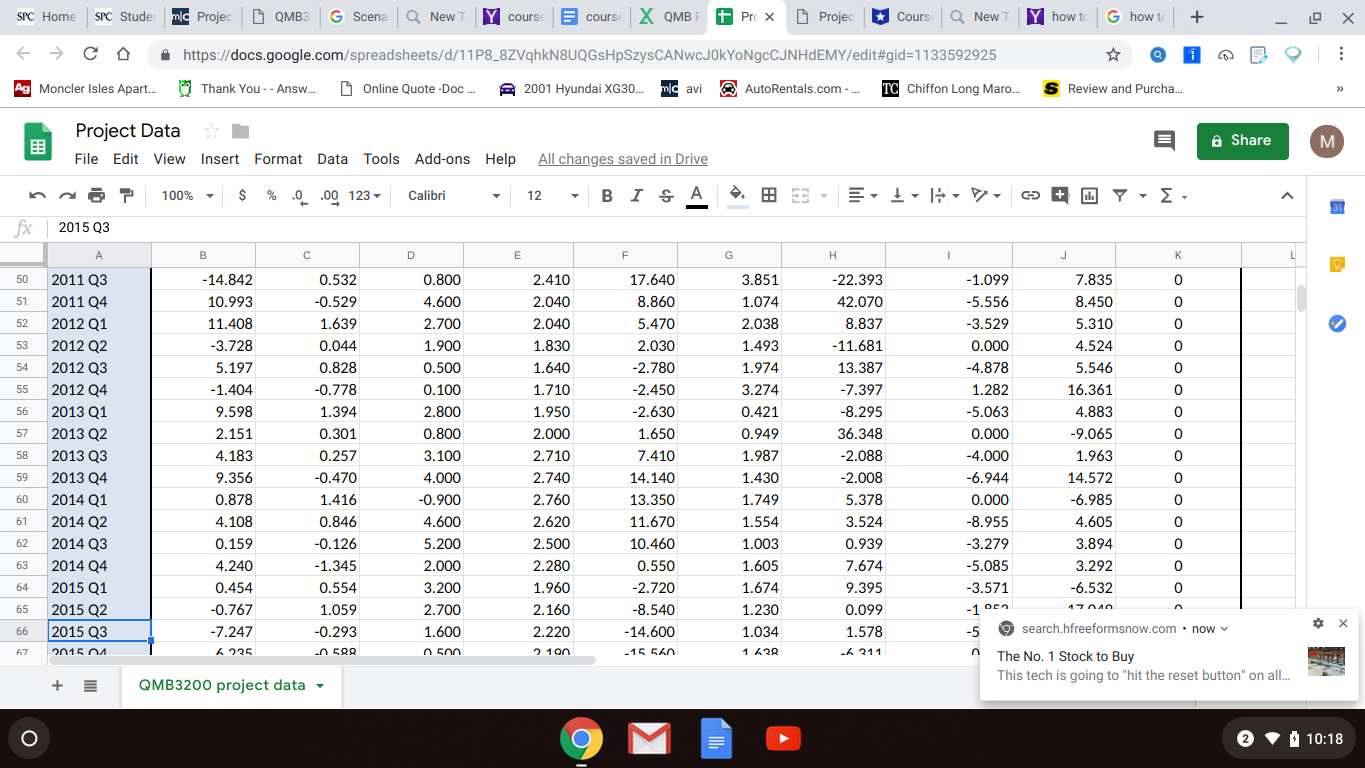
Task: Open the Edit menu
Action: 126,159
